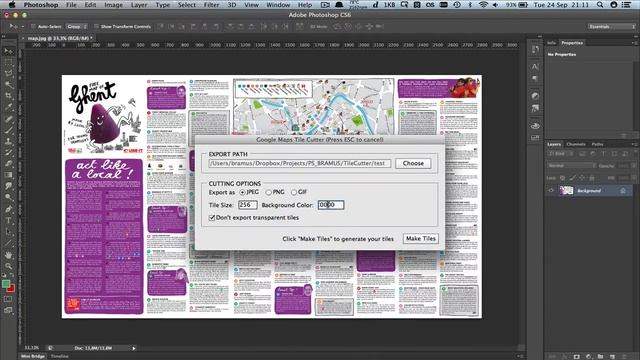This screenshot has height=360, width=640.
Task: Select the Crop tool
Action: (x=9, y=96)
